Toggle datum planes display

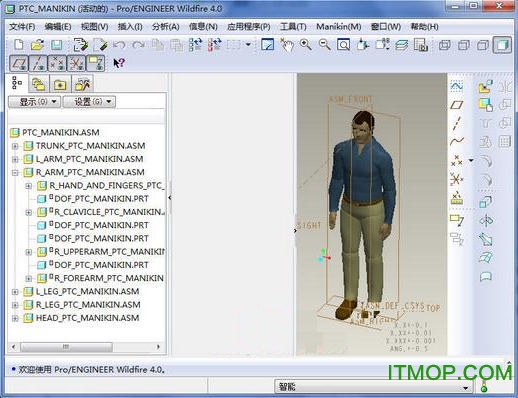(19, 63)
